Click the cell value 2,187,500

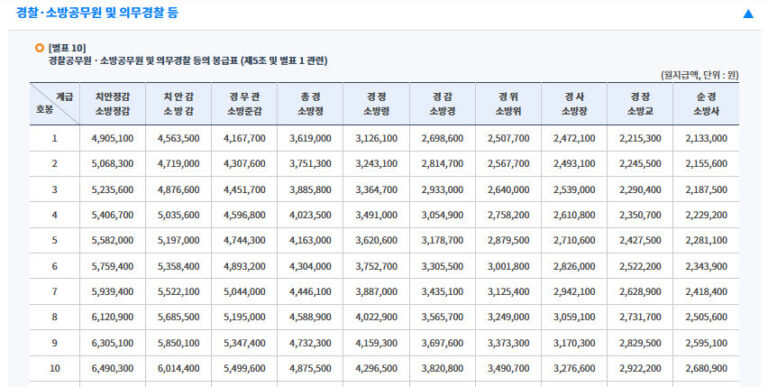tap(706, 190)
